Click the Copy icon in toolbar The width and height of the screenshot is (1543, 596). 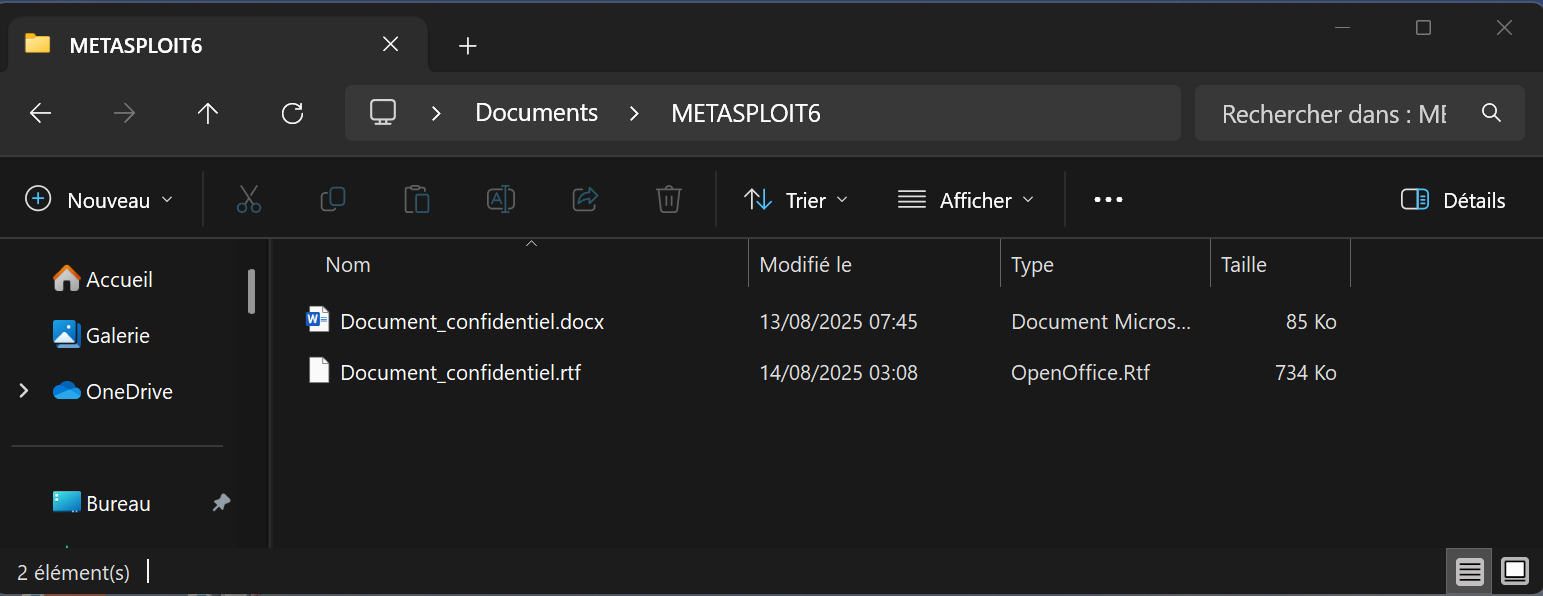[333, 200]
